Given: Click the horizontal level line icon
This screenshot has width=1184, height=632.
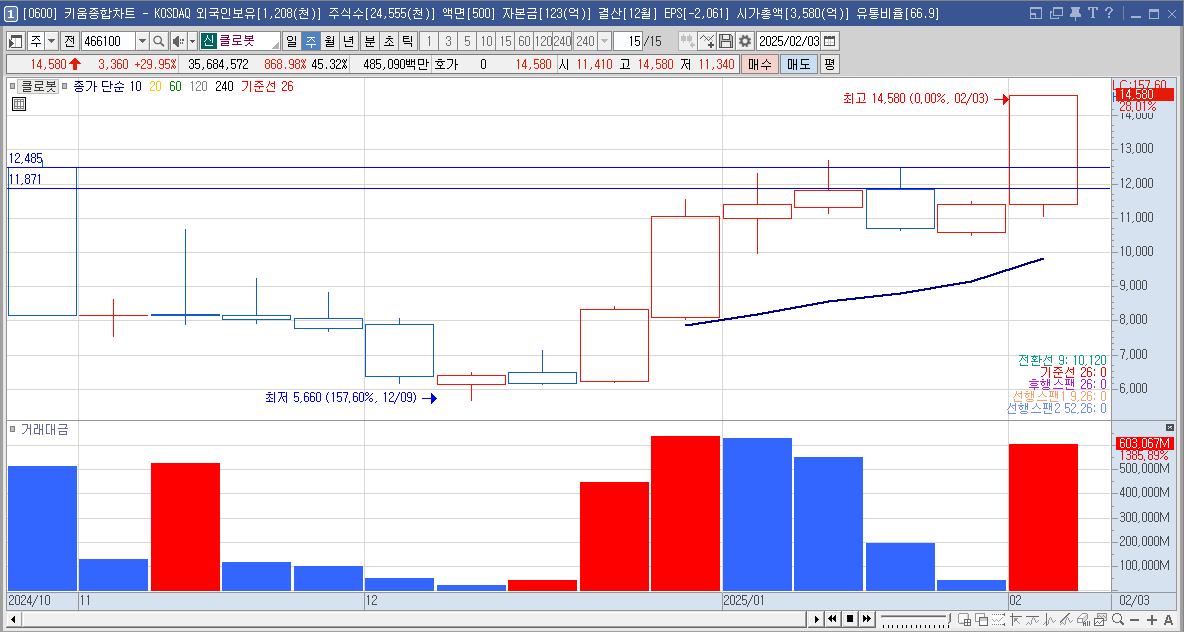Looking at the screenshot, I should (x=1032, y=619).
